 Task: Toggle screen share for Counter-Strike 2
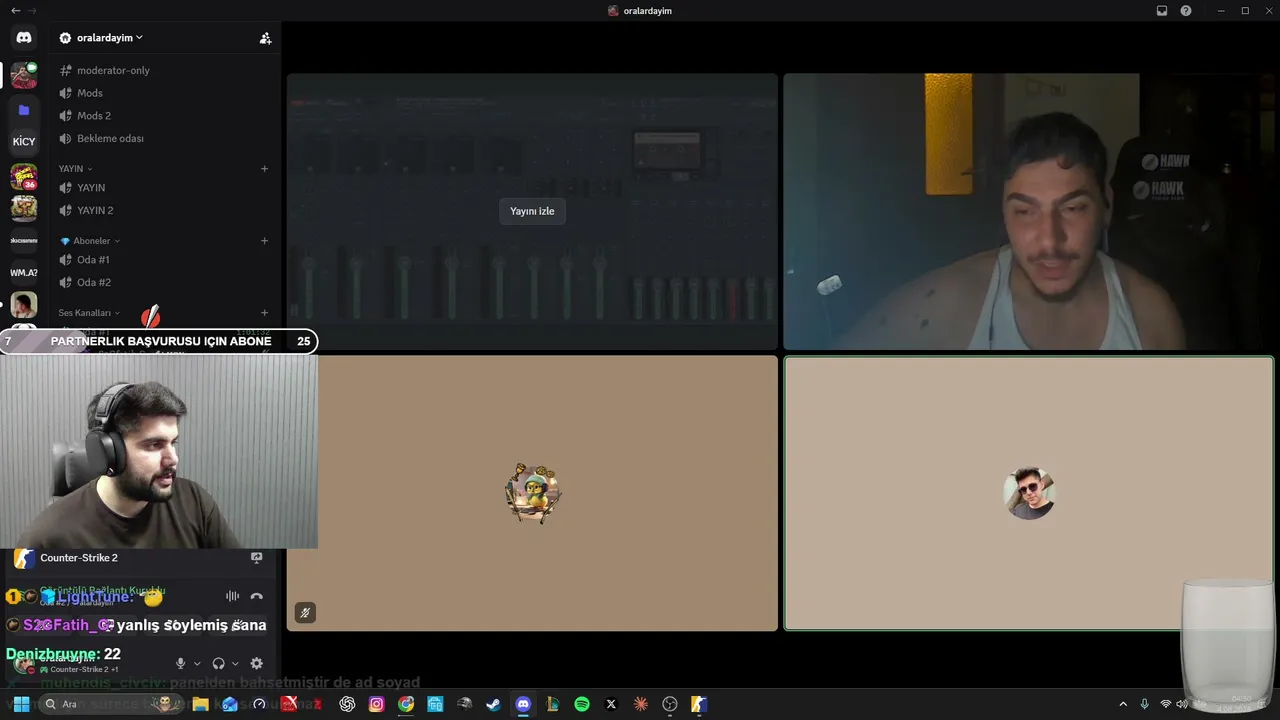click(x=257, y=558)
